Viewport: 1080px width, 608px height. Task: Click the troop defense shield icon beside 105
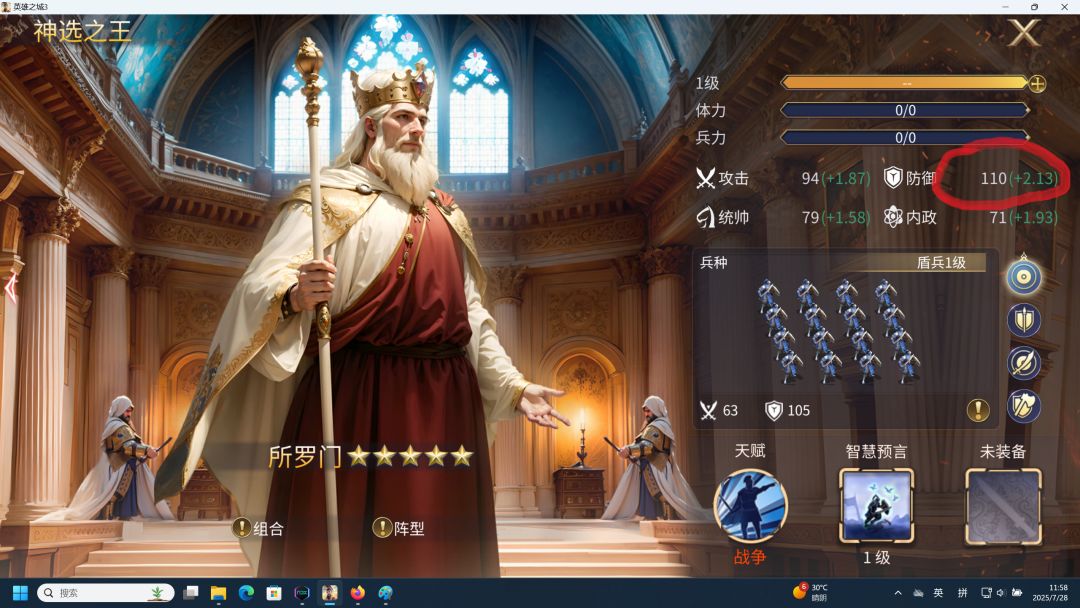point(774,411)
